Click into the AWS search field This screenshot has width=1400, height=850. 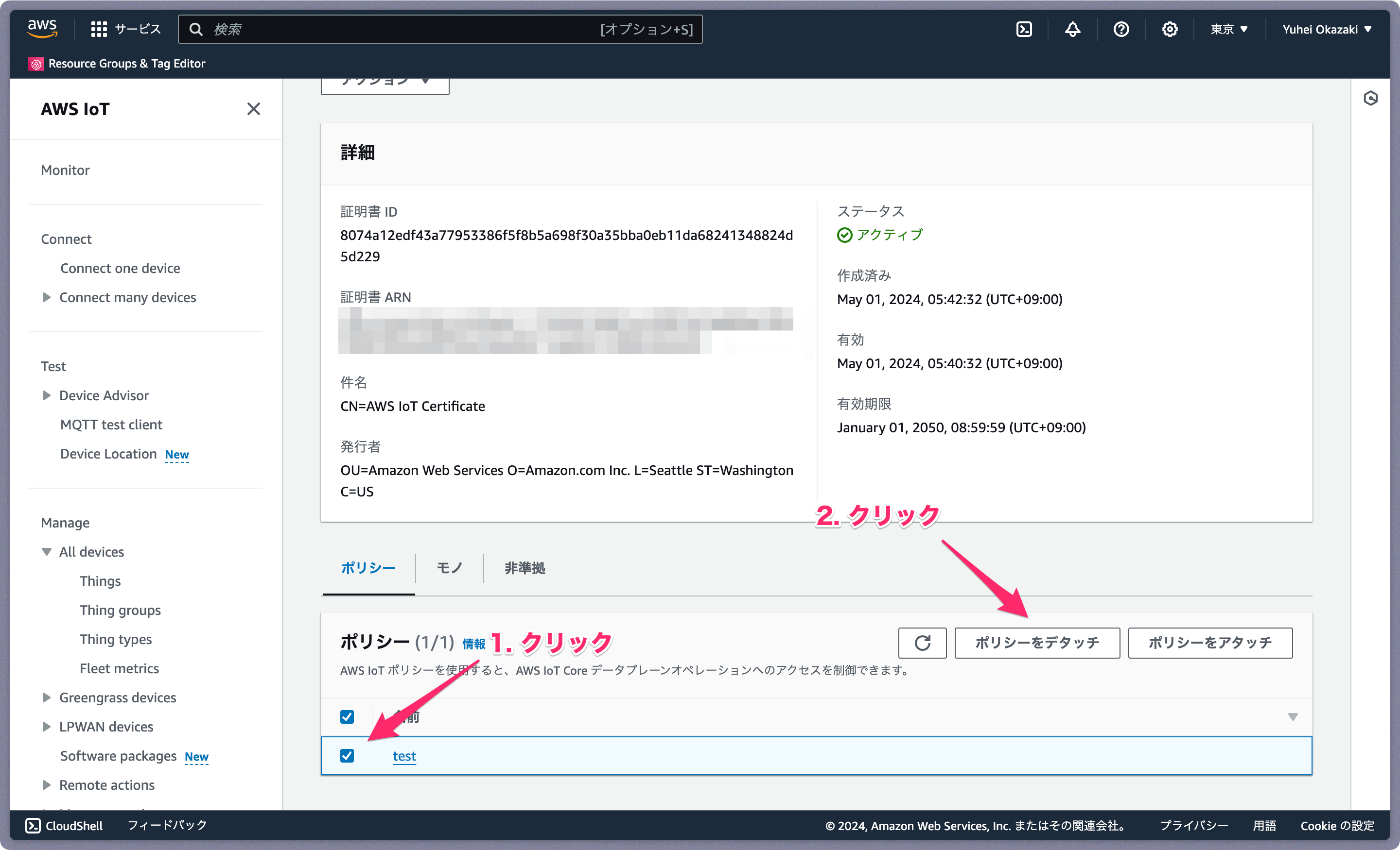pyautogui.click(x=440, y=29)
